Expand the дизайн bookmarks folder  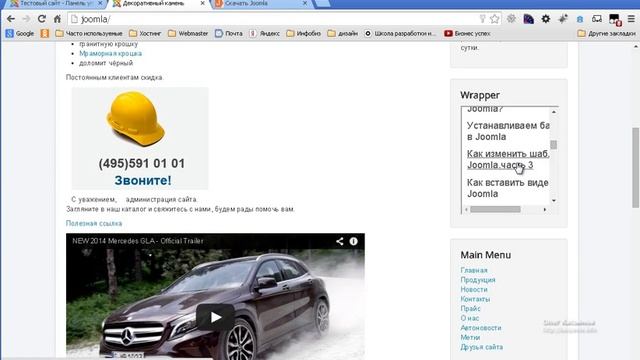click(342, 33)
